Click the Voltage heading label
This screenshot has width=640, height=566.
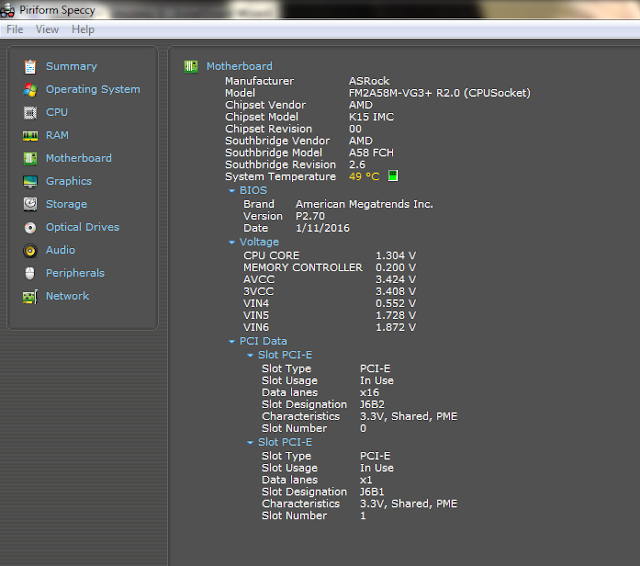point(259,242)
